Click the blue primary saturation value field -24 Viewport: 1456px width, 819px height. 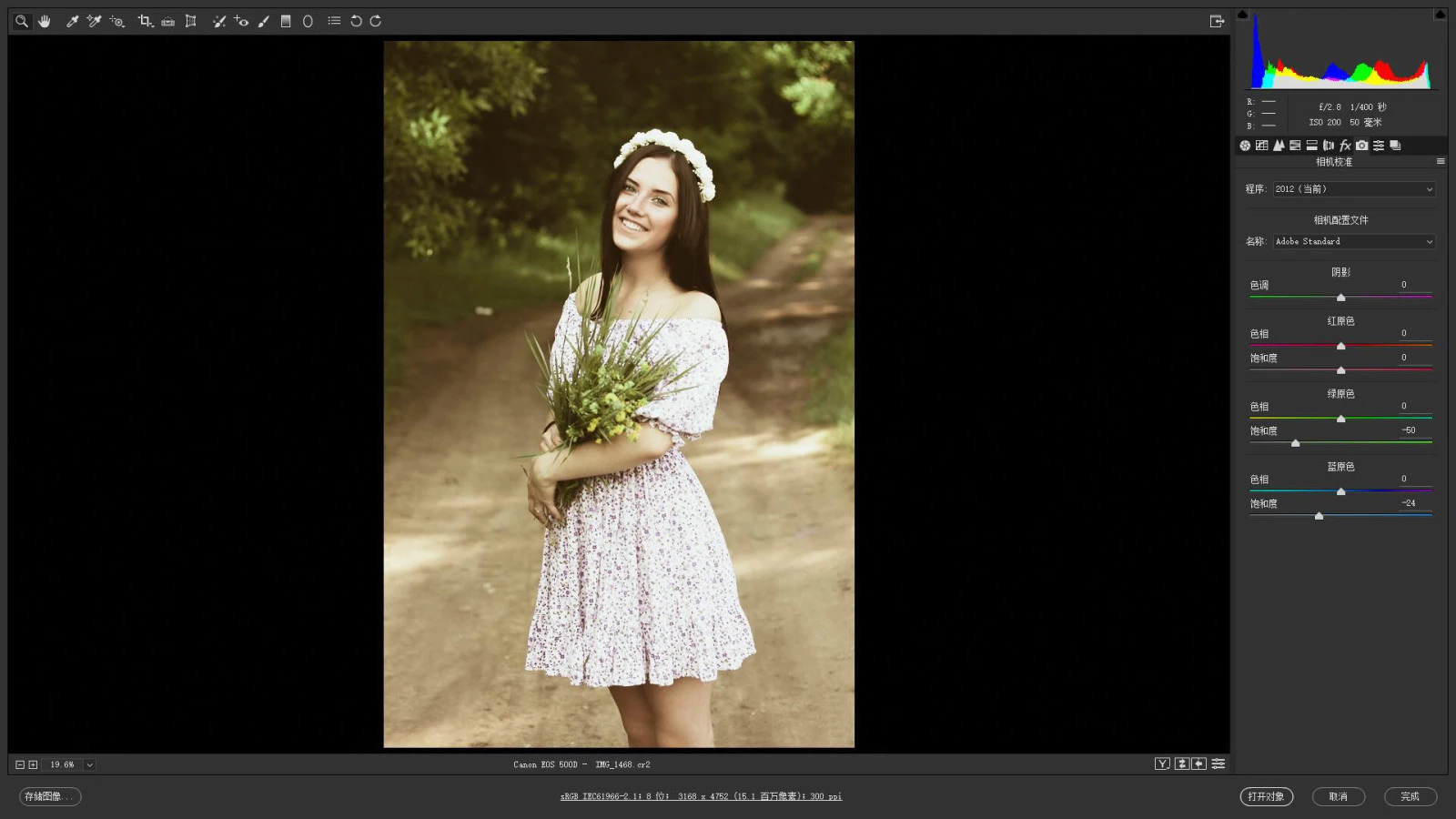click(1409, 503)
